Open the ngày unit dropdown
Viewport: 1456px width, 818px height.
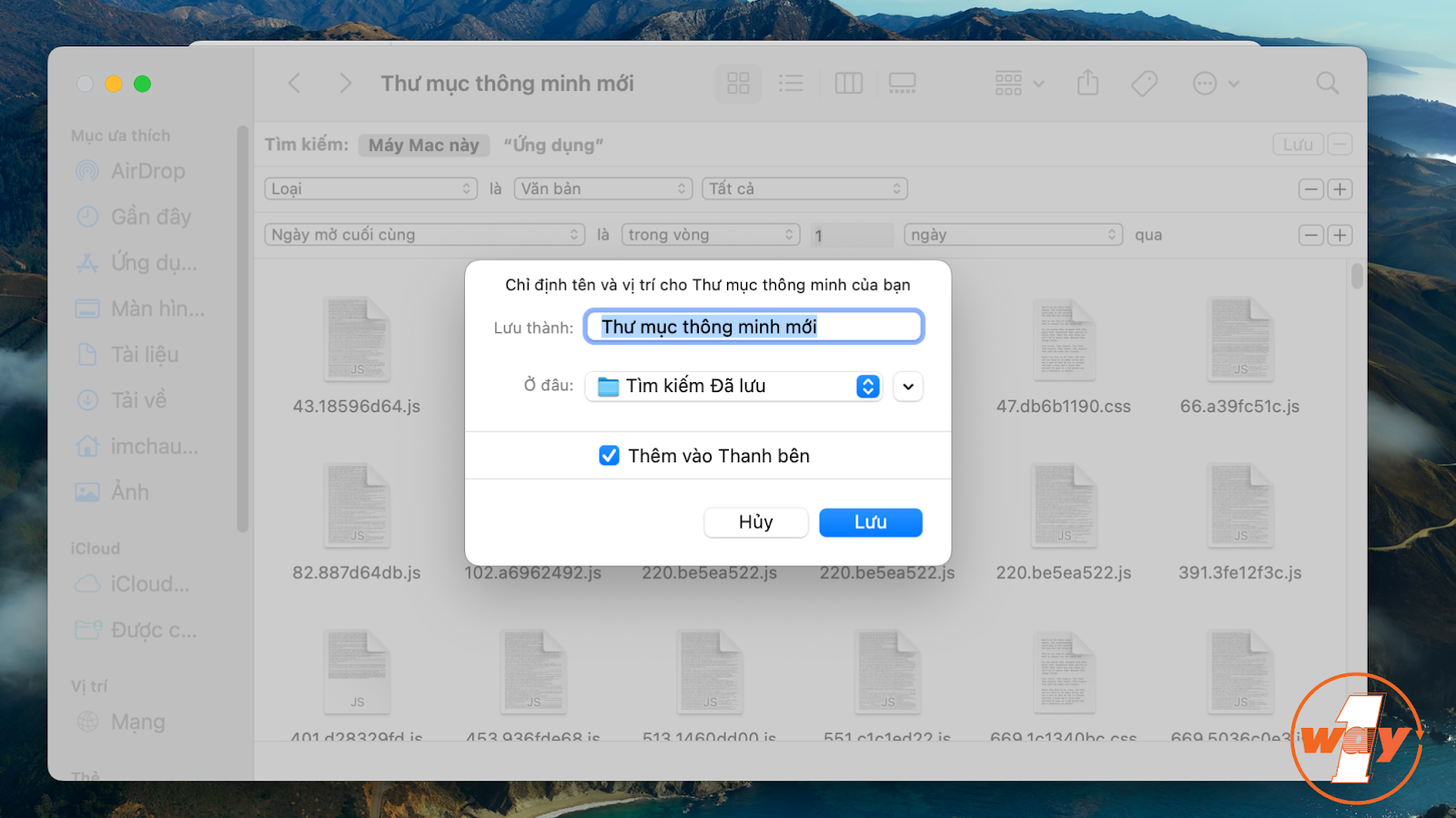point(1013,235)
